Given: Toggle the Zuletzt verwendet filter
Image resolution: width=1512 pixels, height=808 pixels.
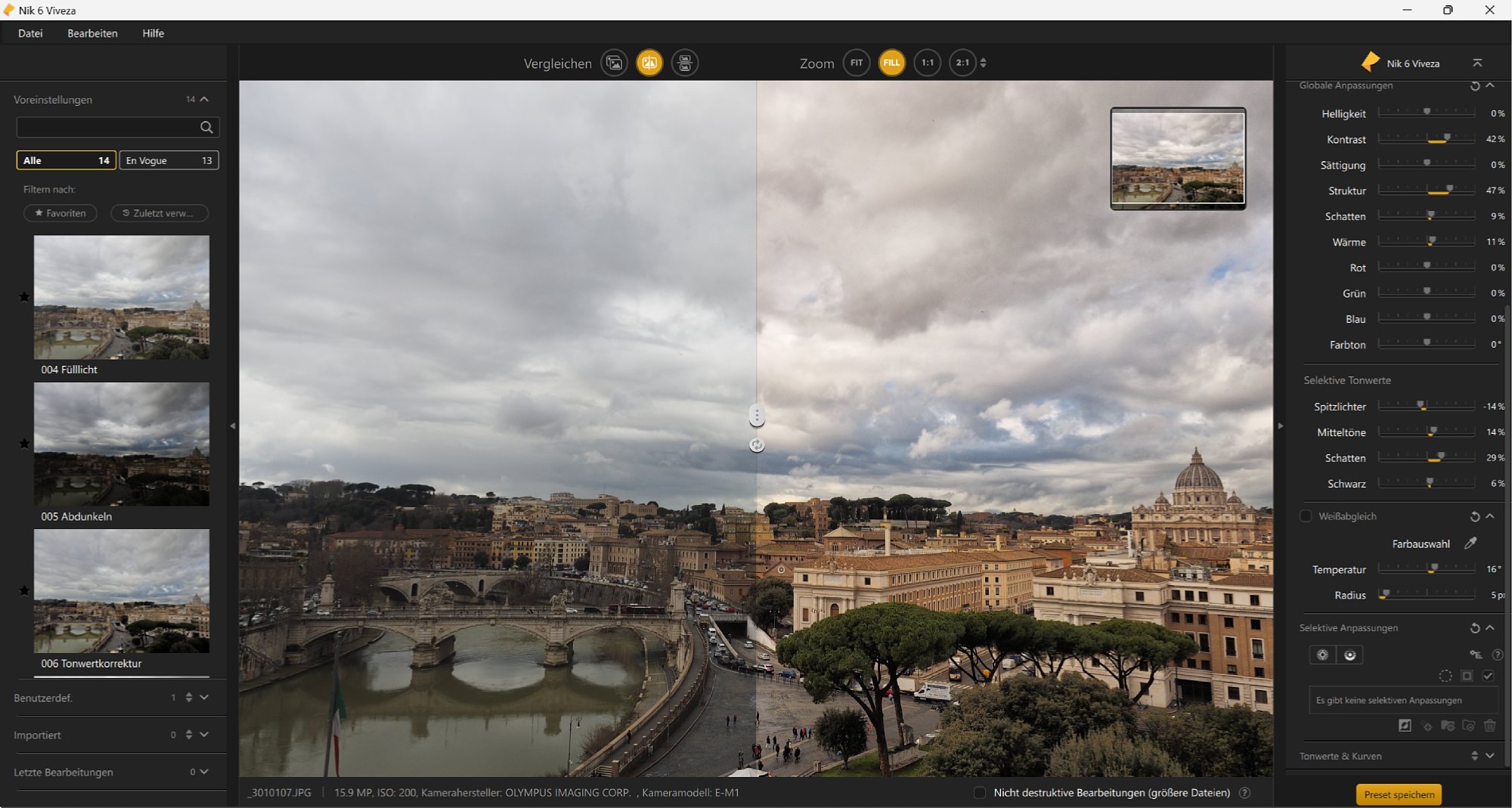Looking at the screenshot, I should point(160,213).
